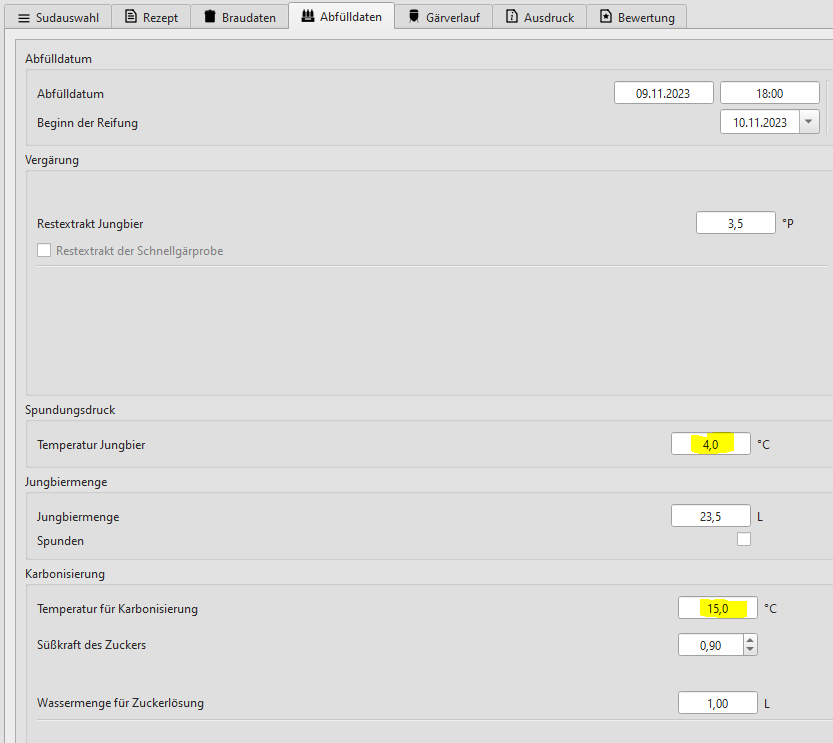Edit the Wassermenge für Zuckerlösung field

[x=716, y=703]
